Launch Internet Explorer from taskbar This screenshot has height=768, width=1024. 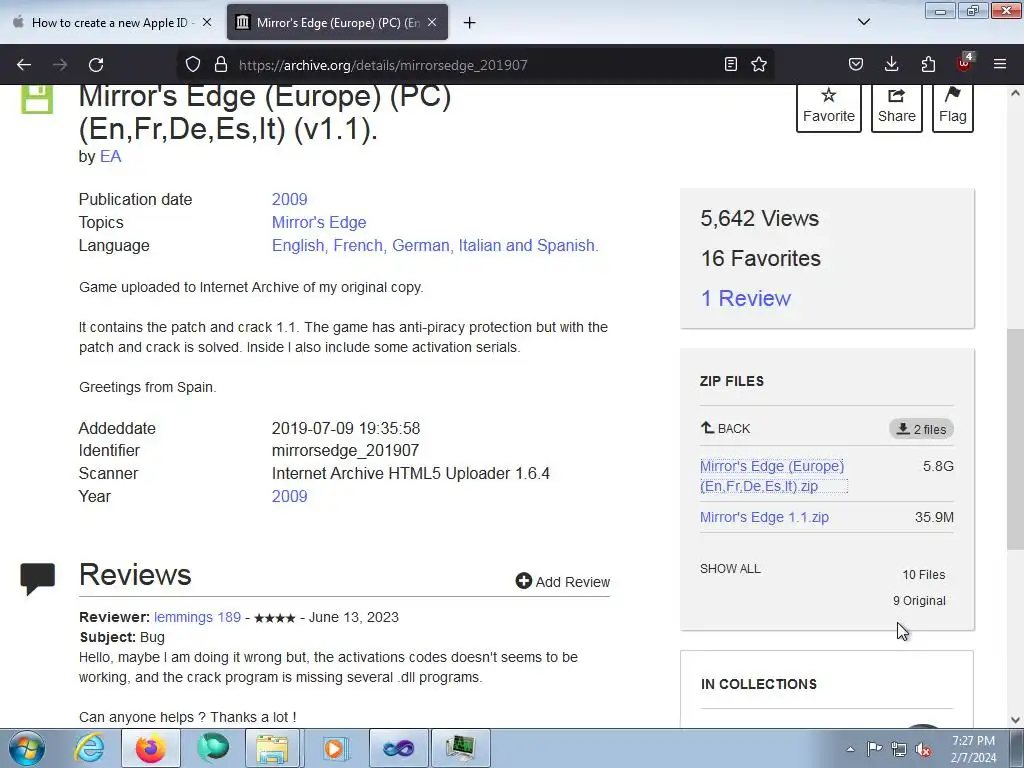click(x=89, y=748)
